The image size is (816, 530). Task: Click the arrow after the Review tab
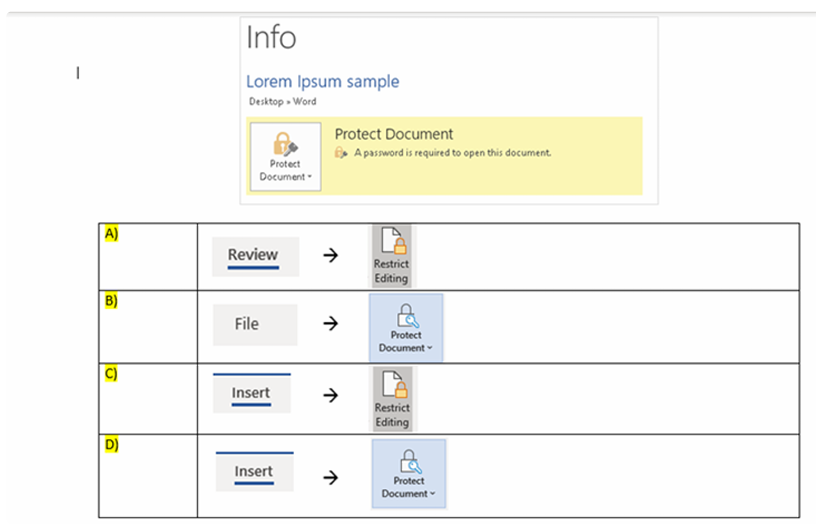coord(330,256)
